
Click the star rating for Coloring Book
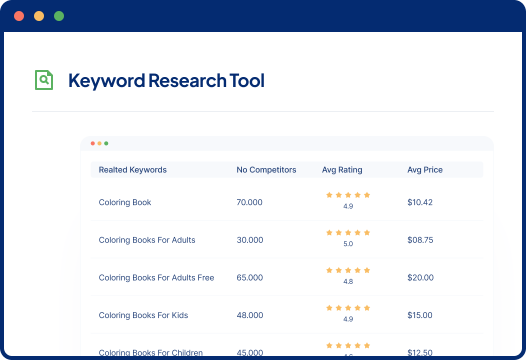coord(348,195)
